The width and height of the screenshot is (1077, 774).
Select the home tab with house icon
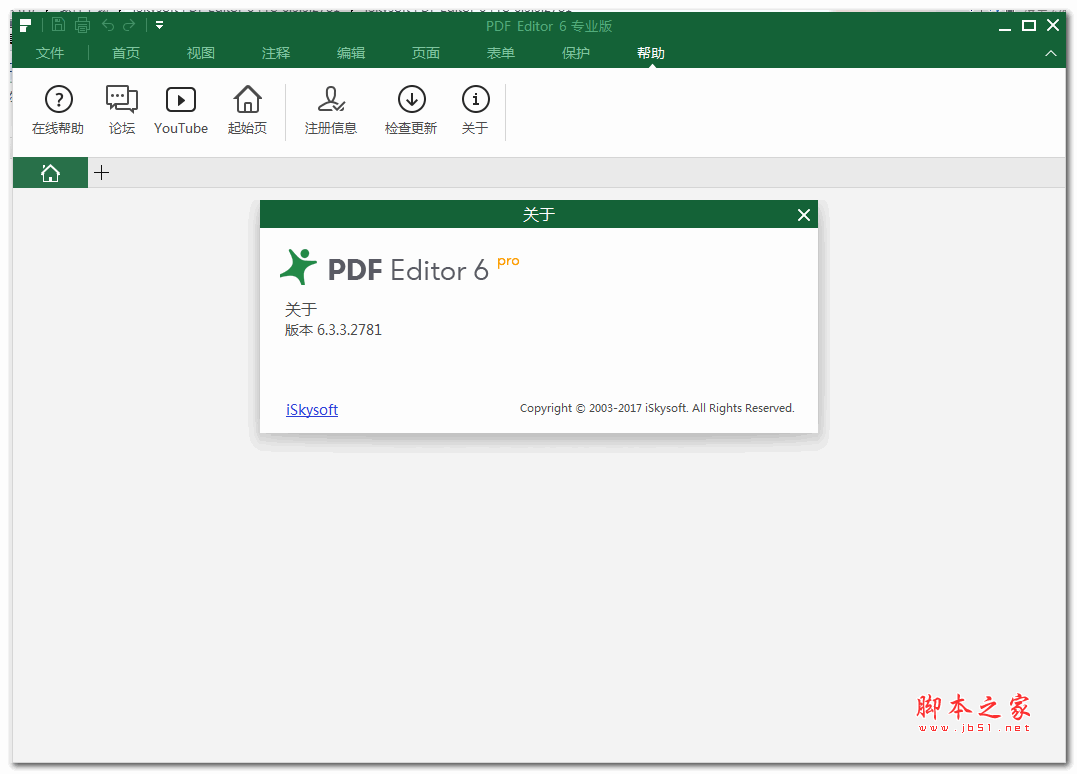point(50,173)
